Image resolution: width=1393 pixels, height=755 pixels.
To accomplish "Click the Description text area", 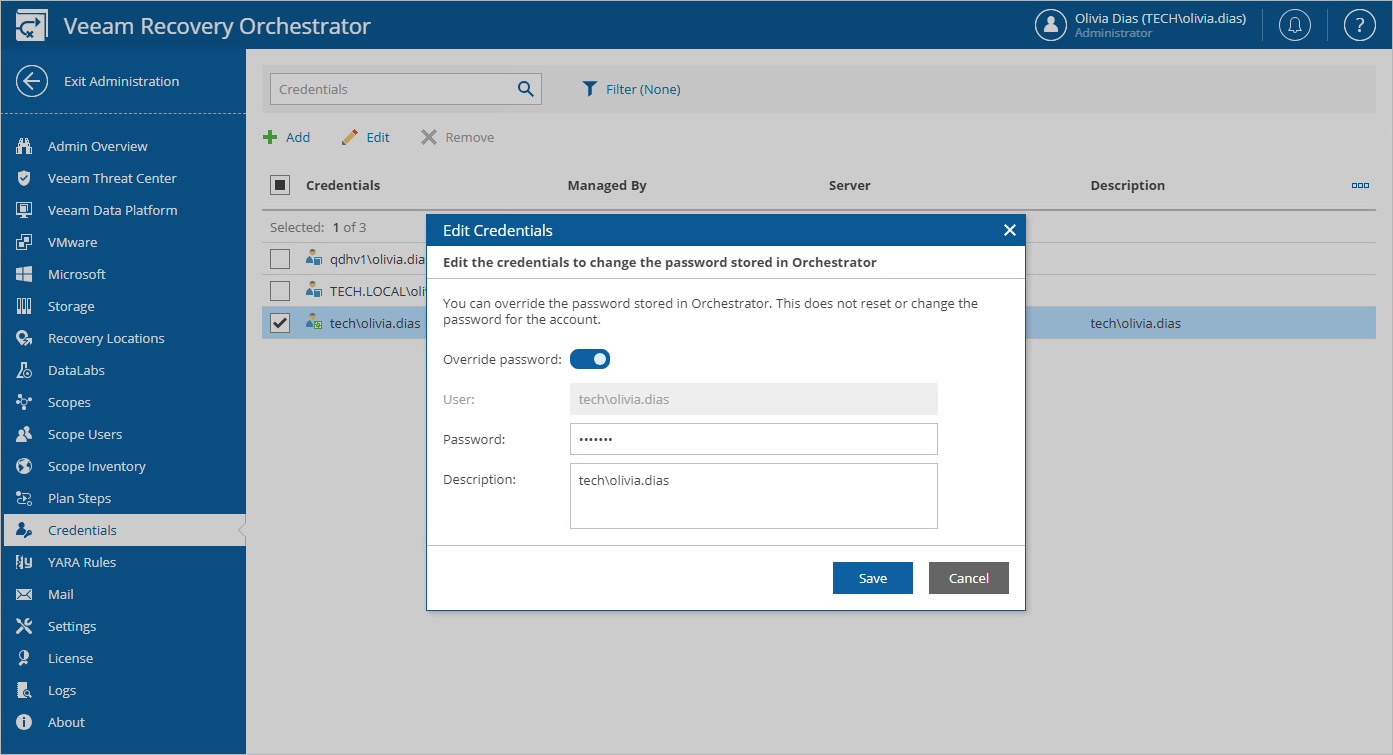I will tap(754, 495).
